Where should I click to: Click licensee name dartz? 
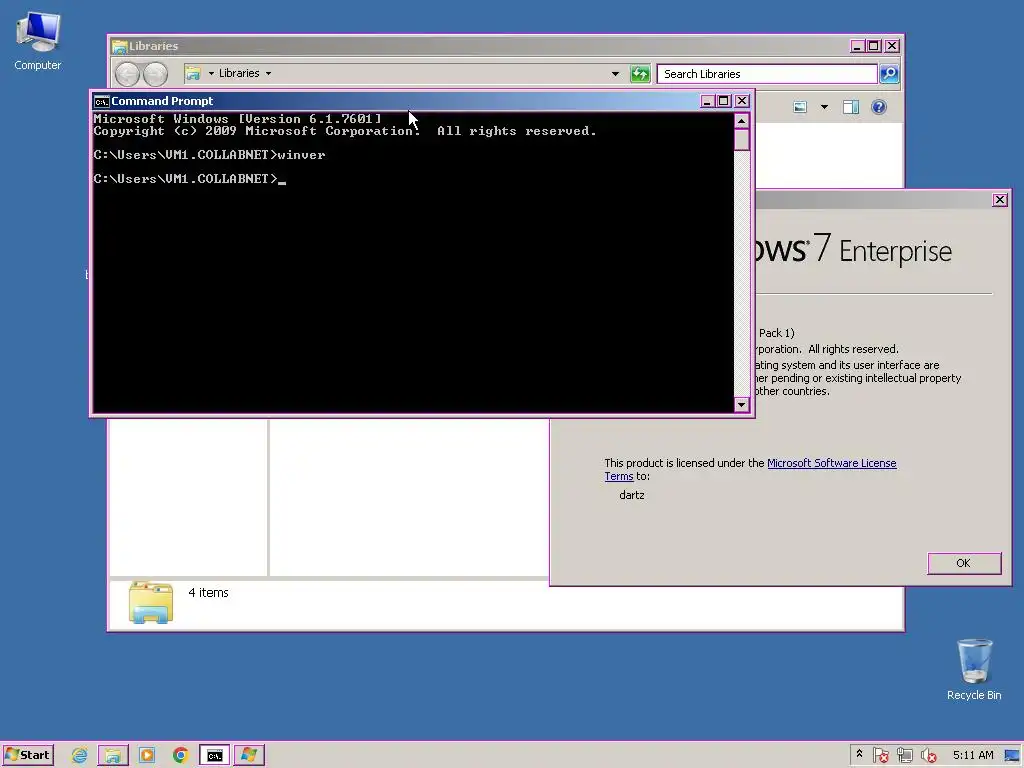[x=632, y=495]
